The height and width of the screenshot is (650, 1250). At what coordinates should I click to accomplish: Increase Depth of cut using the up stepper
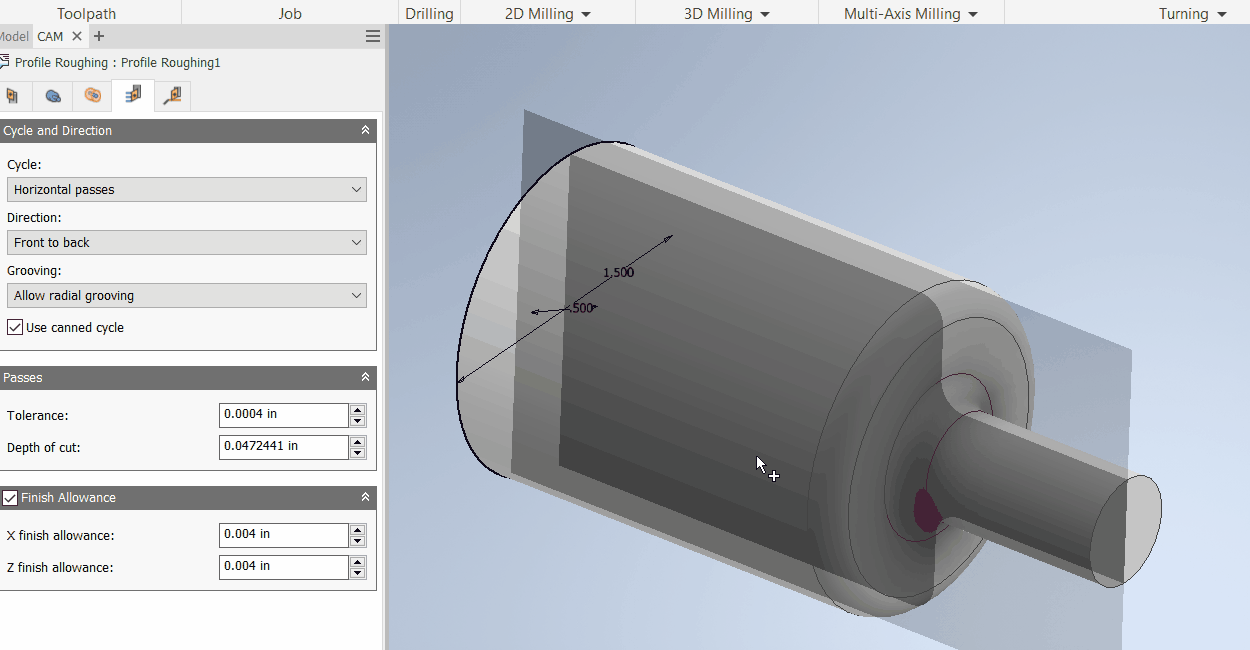357,442
